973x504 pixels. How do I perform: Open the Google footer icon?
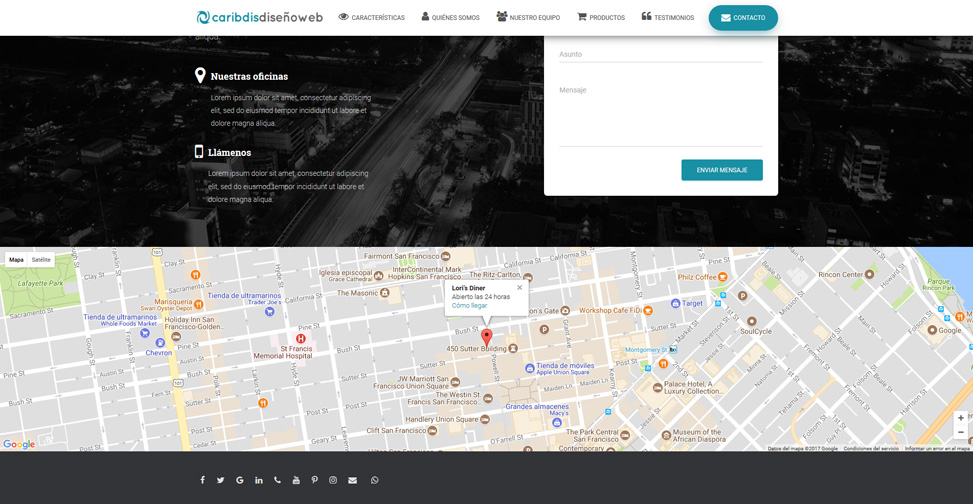[x=240, y=480]
